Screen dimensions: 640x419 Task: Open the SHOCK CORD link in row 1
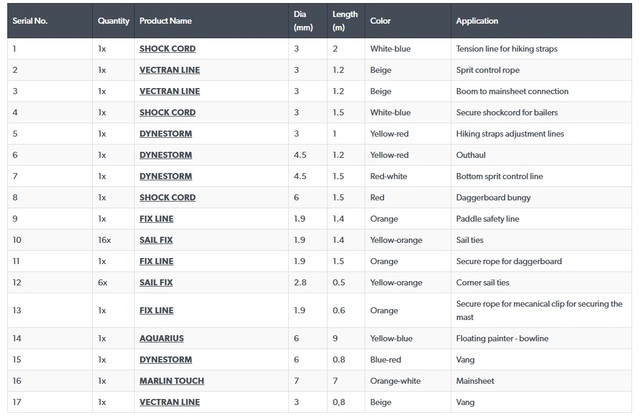(x=167, y=49)
